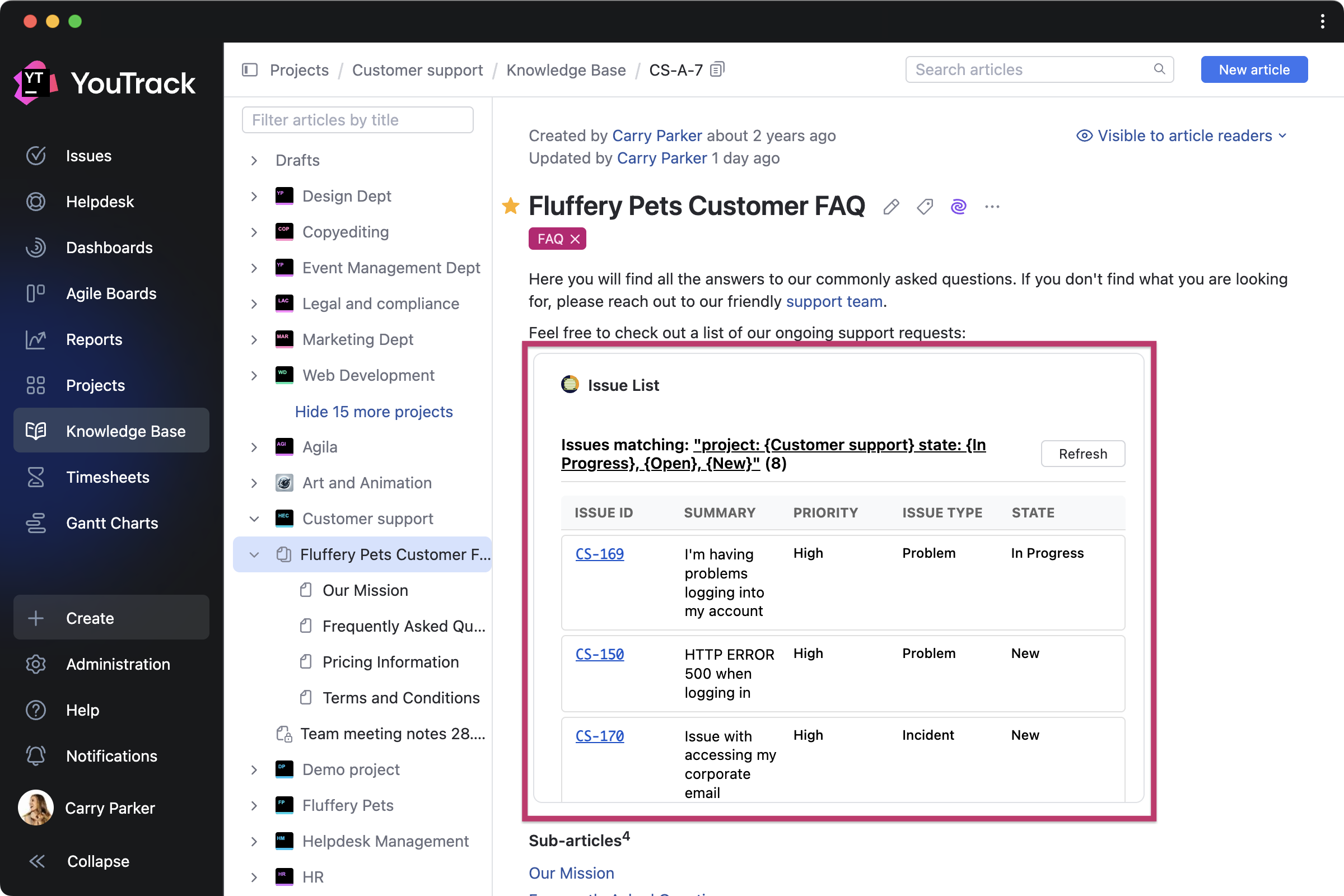1344x896 pixels.
Task: Expand the Drafts section
Action: [254, 160]
